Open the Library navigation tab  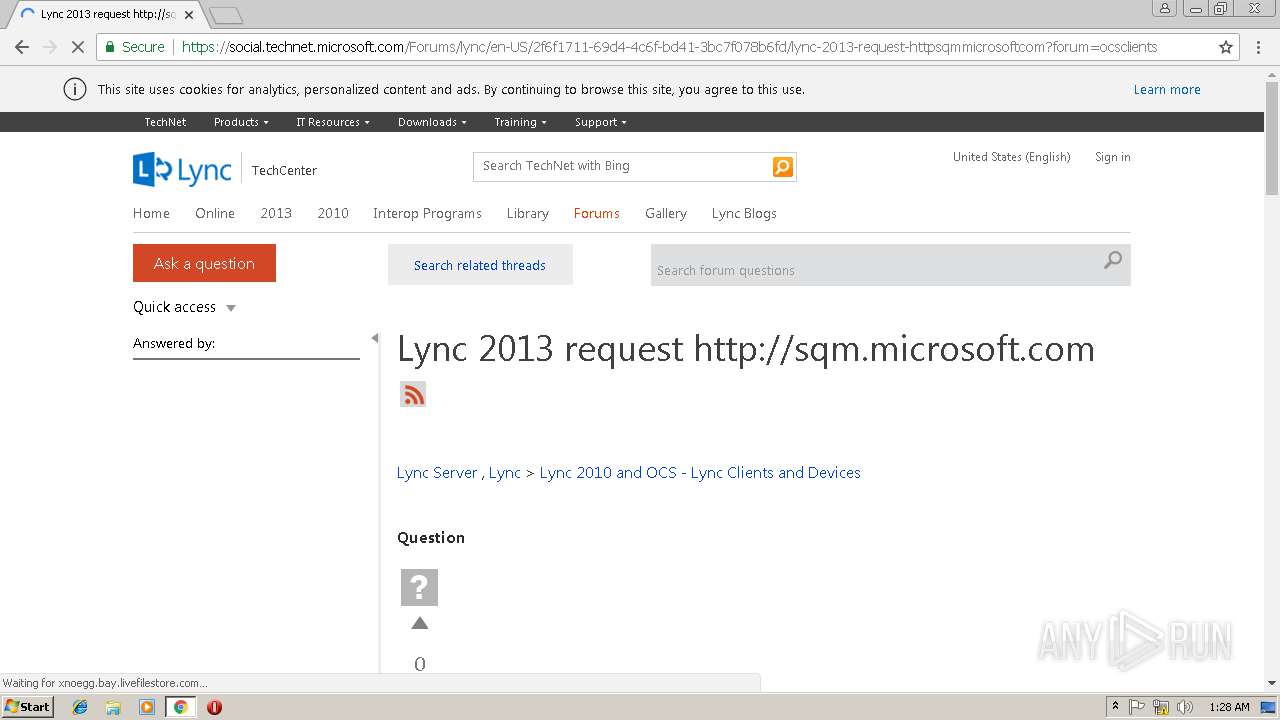[x=527, y=213]
